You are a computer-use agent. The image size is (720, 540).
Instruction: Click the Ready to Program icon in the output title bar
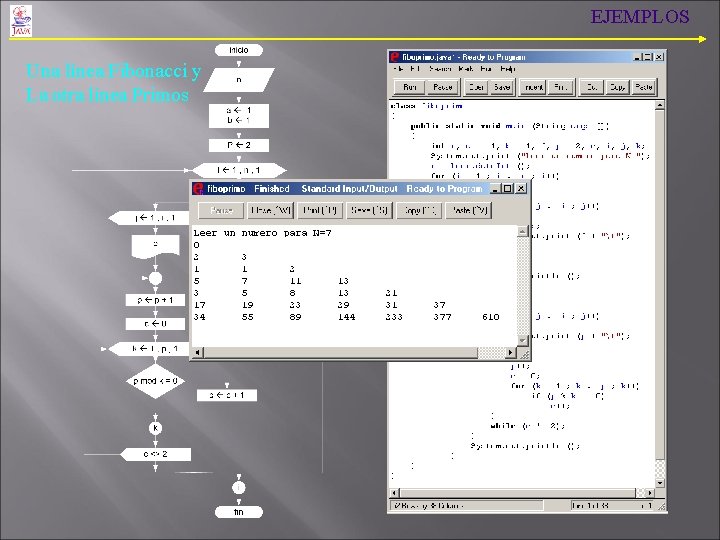pos(198,189)
